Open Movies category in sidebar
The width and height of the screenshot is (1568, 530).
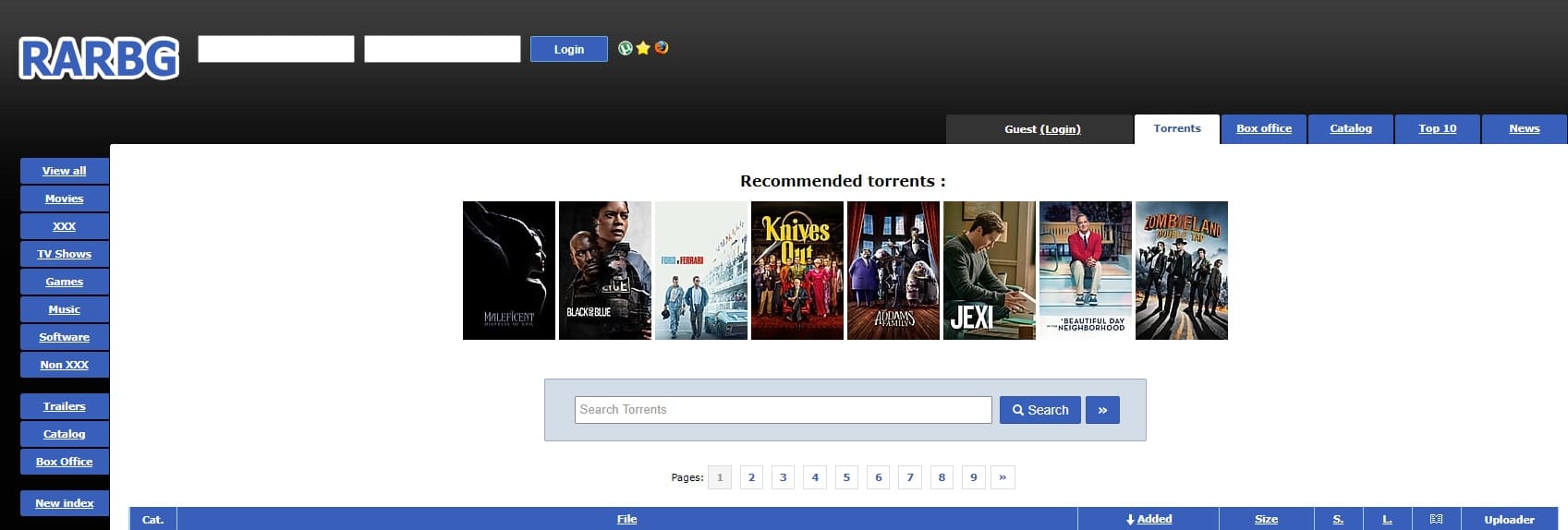click(65, 199)
